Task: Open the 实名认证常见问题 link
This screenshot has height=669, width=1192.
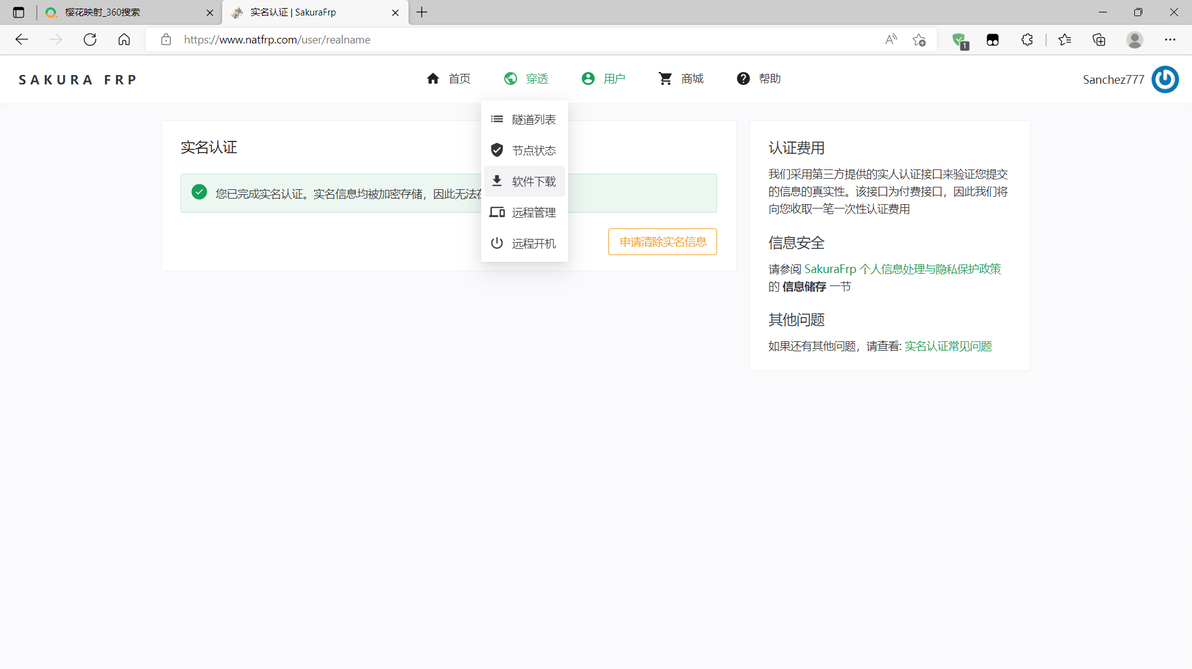Action: coord(948,346)
